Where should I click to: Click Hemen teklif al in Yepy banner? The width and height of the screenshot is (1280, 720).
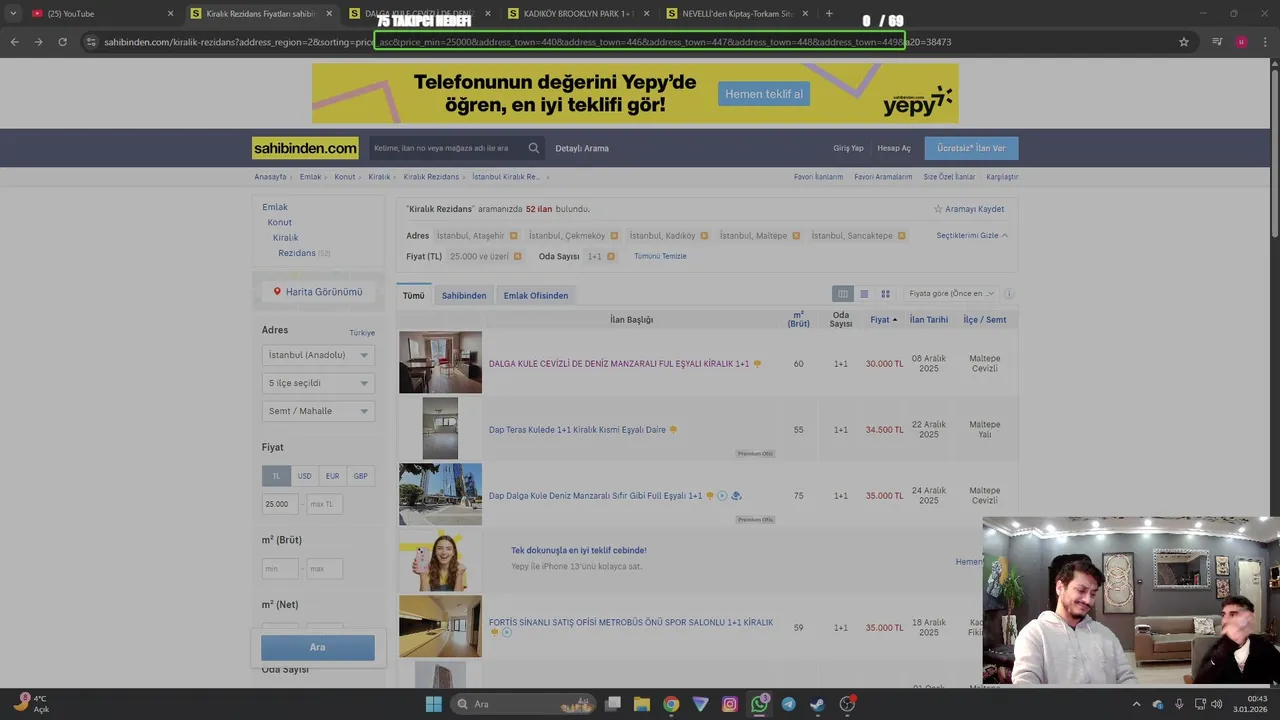(764, 94)
